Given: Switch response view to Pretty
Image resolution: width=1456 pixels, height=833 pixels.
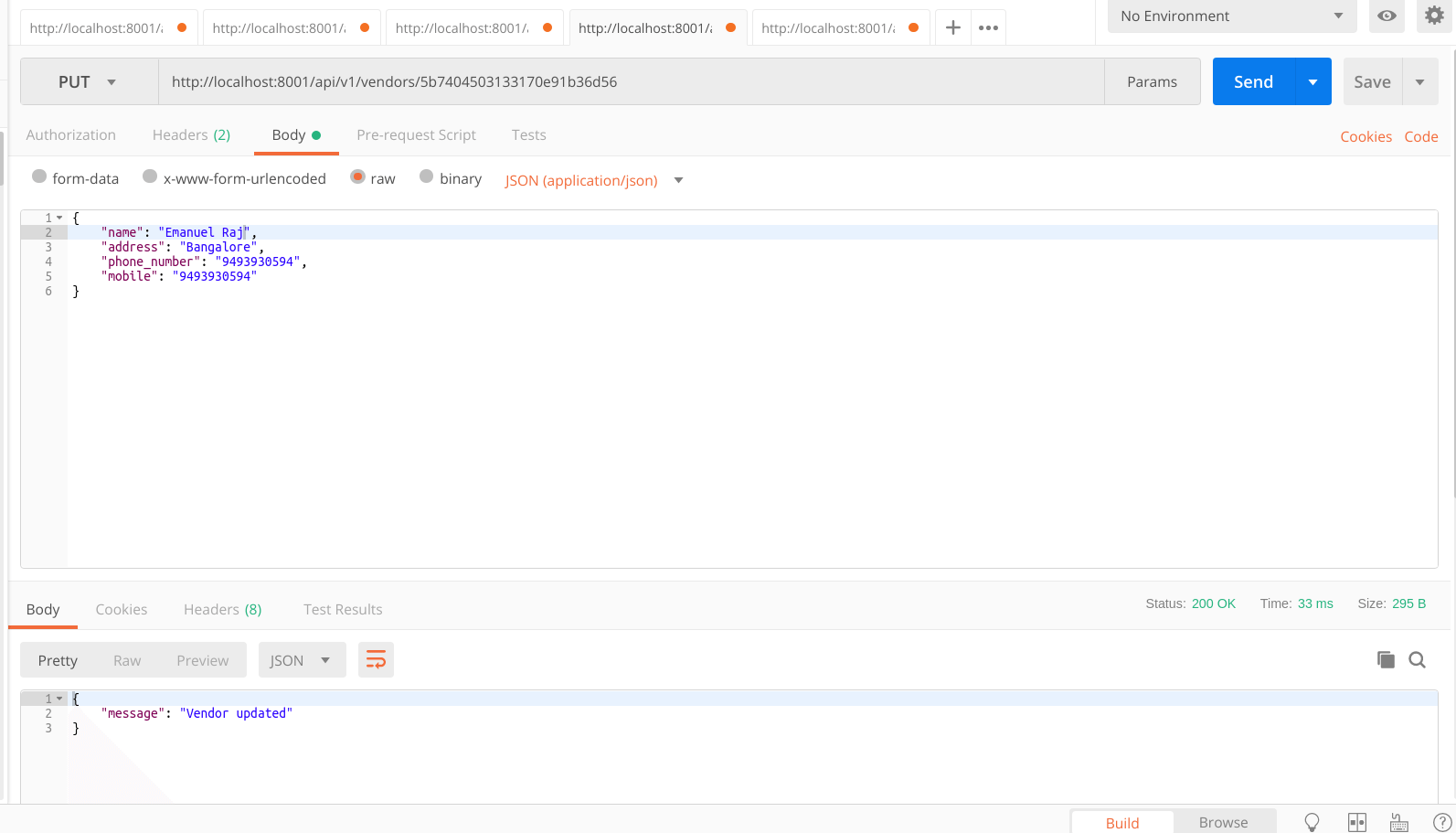Looking at the screenshot, I should point(58,660).
